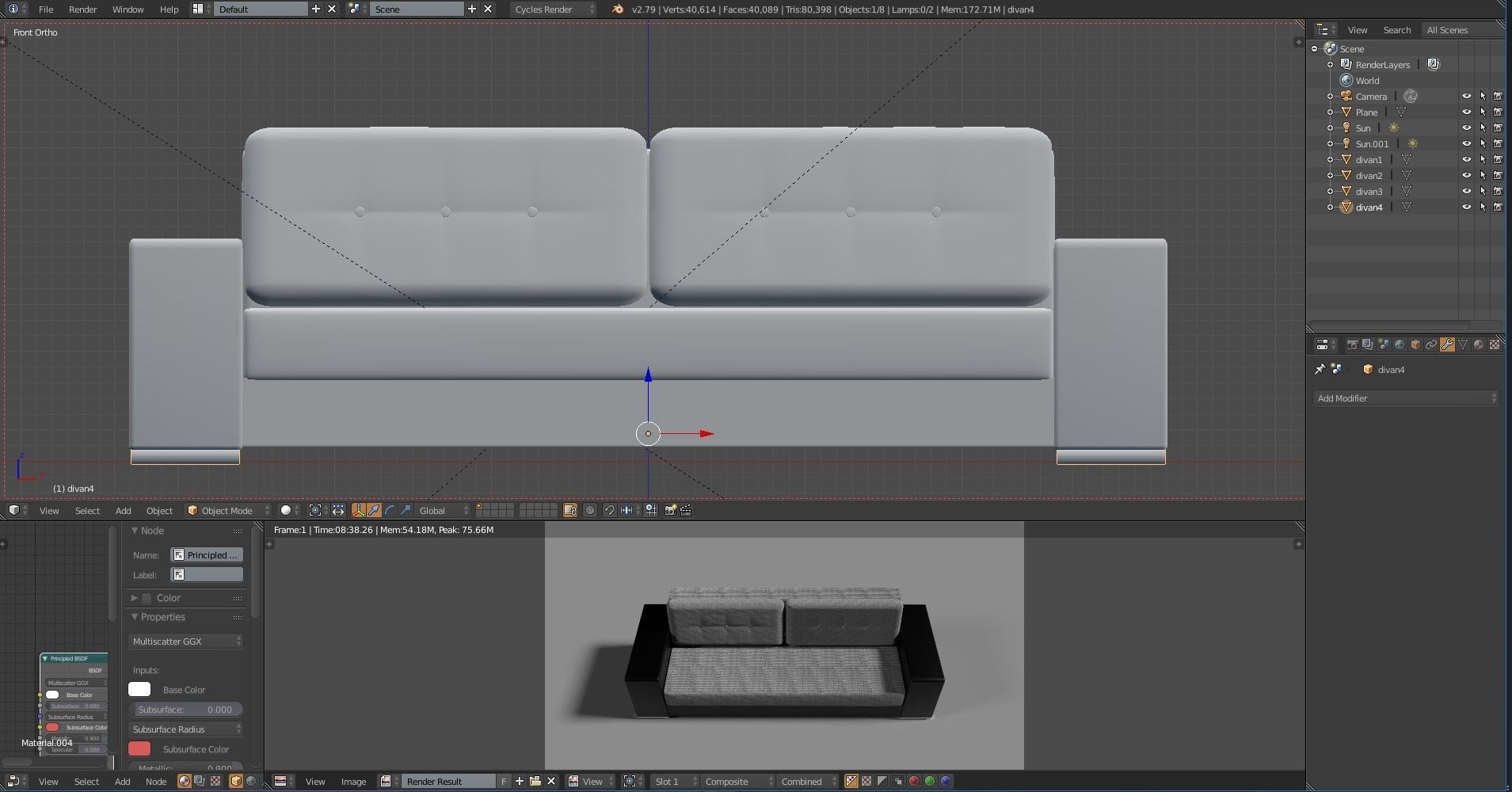
Task: Select the scale manipulator icon
Action: [406, 511]
